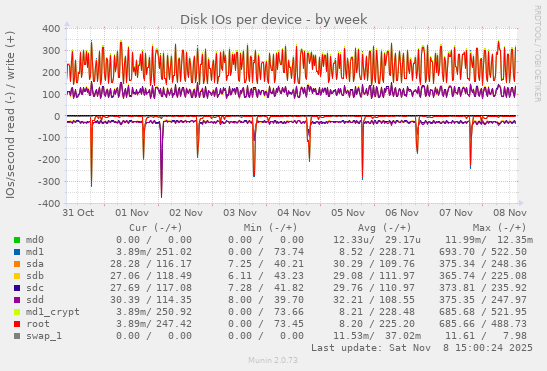Click the gray swap_1 legend color swatch

[x=17, y=336]
